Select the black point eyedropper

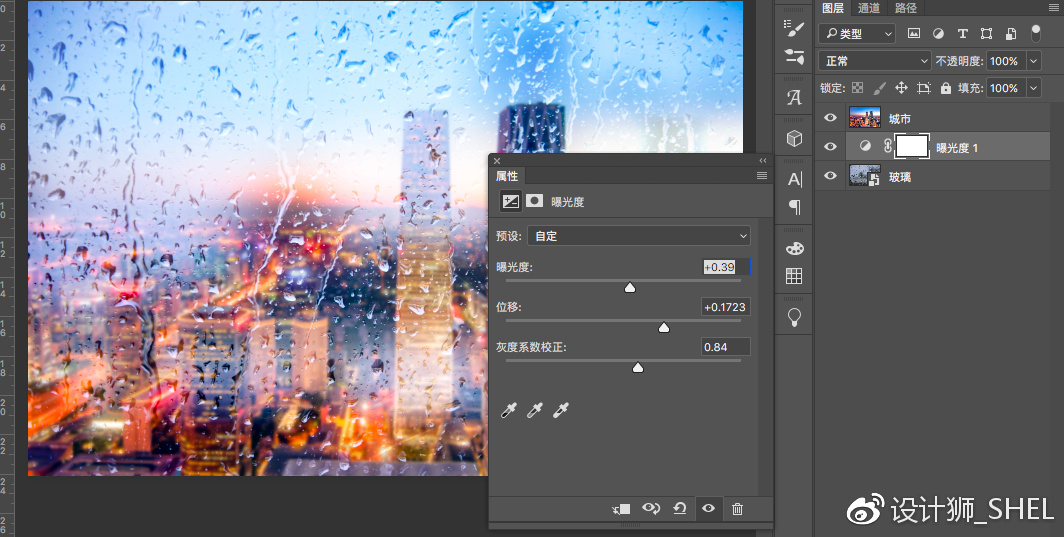pos(508,409)
